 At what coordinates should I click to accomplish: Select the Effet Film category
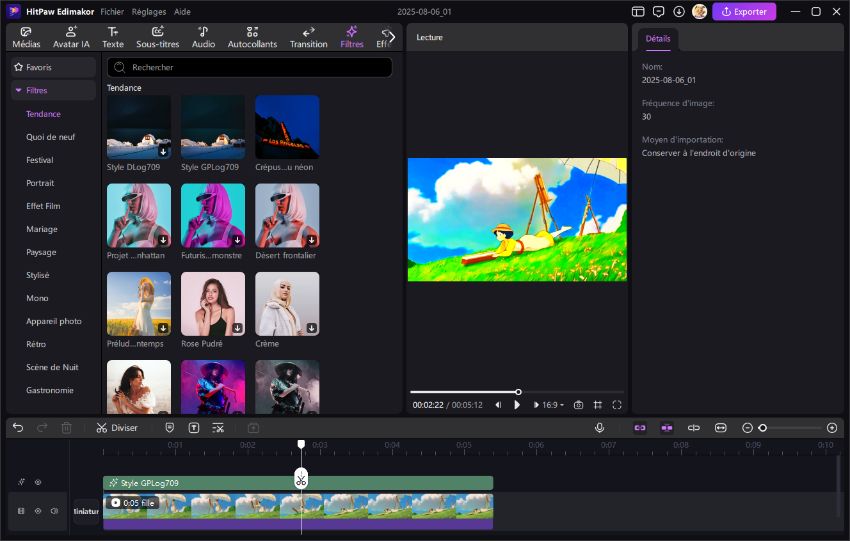click(x=43, y=206)
